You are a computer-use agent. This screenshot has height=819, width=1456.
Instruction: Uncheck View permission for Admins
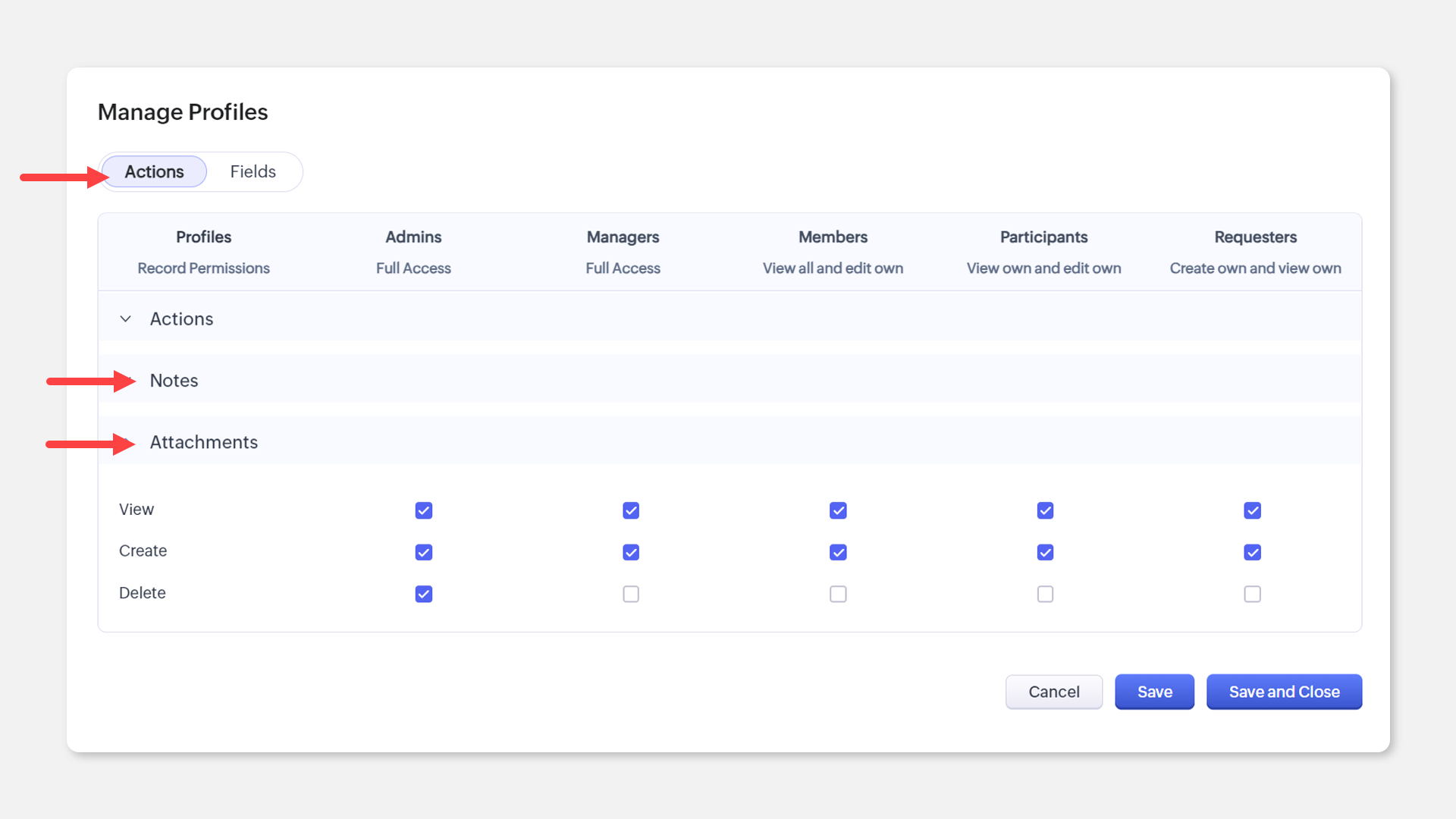pos(424,510)
